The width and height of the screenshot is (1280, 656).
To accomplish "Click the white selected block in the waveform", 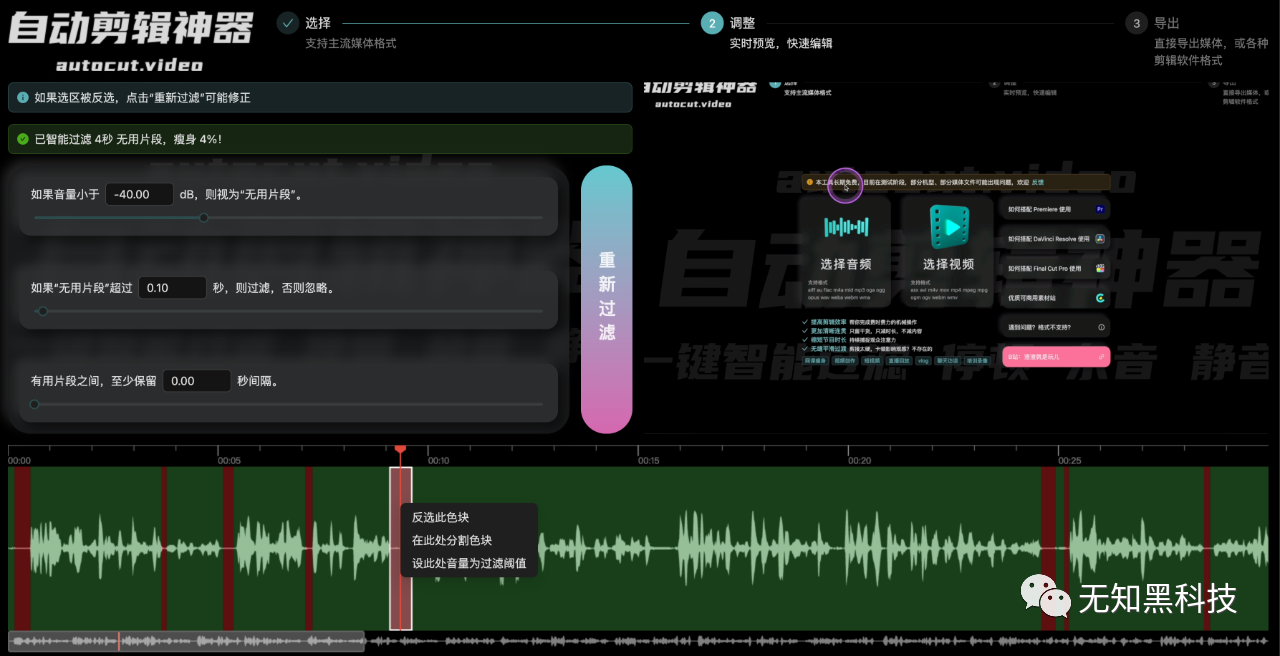I will tap(400, 548).
